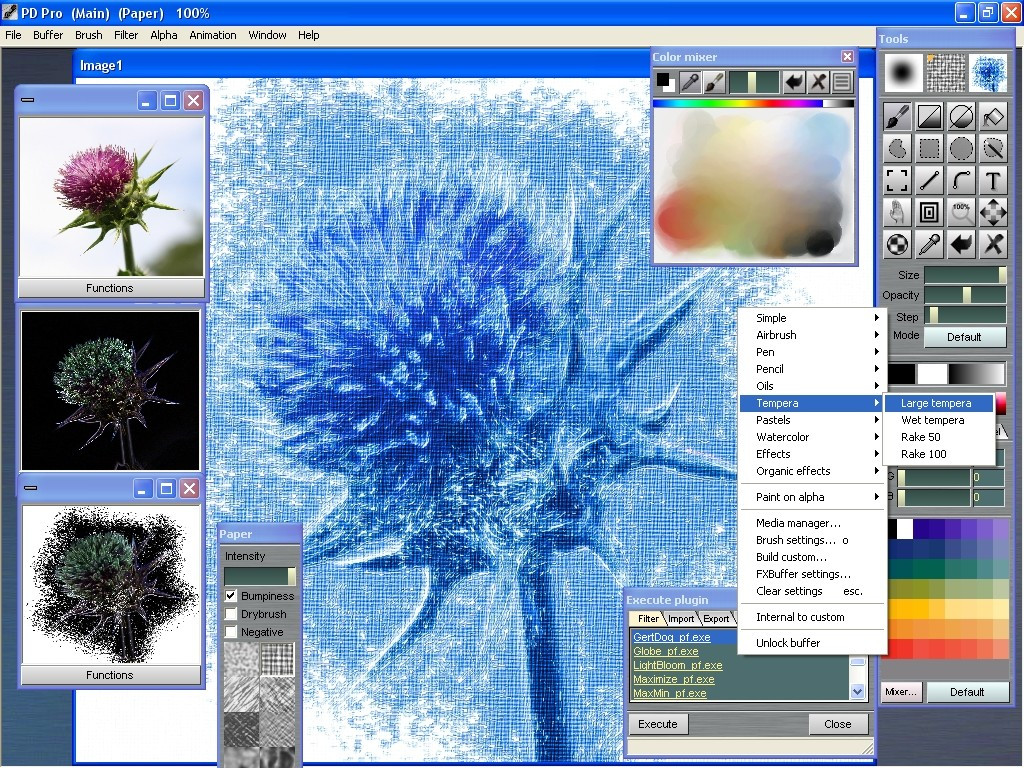The height and width of the screenshot is (768, 1024).
Task: Enable the Negative checkbox
Action: coord(231,632)
